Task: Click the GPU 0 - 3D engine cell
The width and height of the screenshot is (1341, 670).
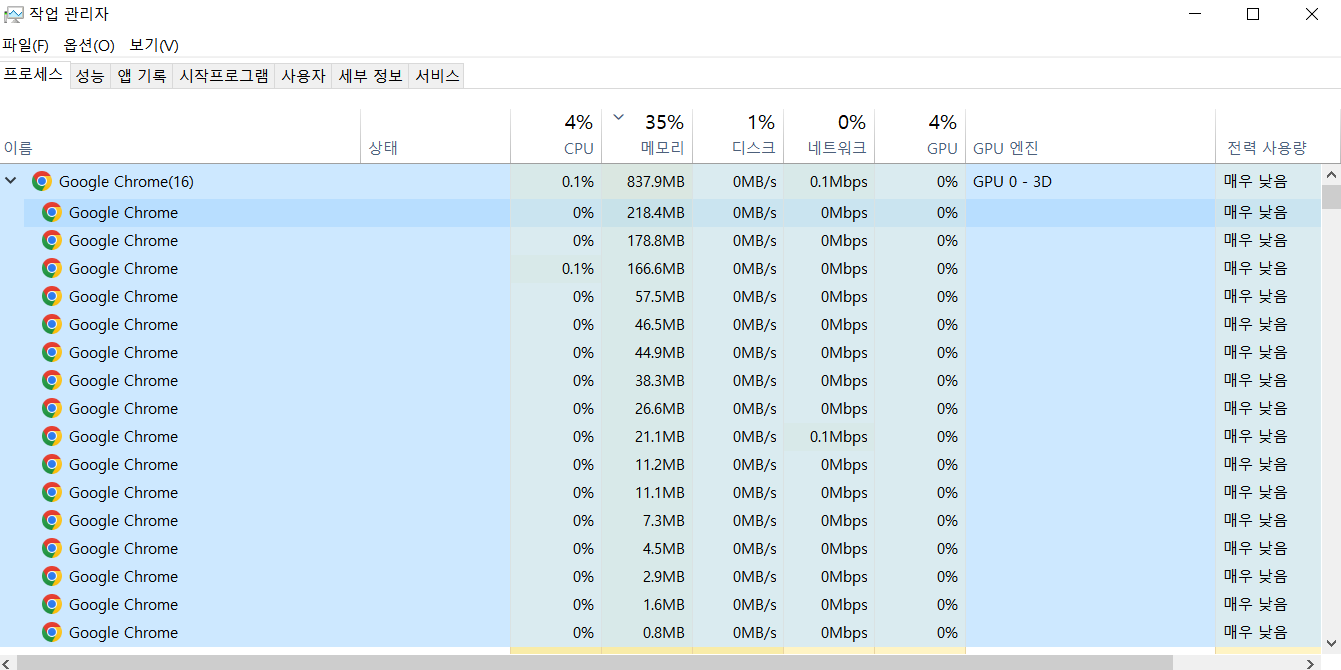Action: [x=1090, y=182]
